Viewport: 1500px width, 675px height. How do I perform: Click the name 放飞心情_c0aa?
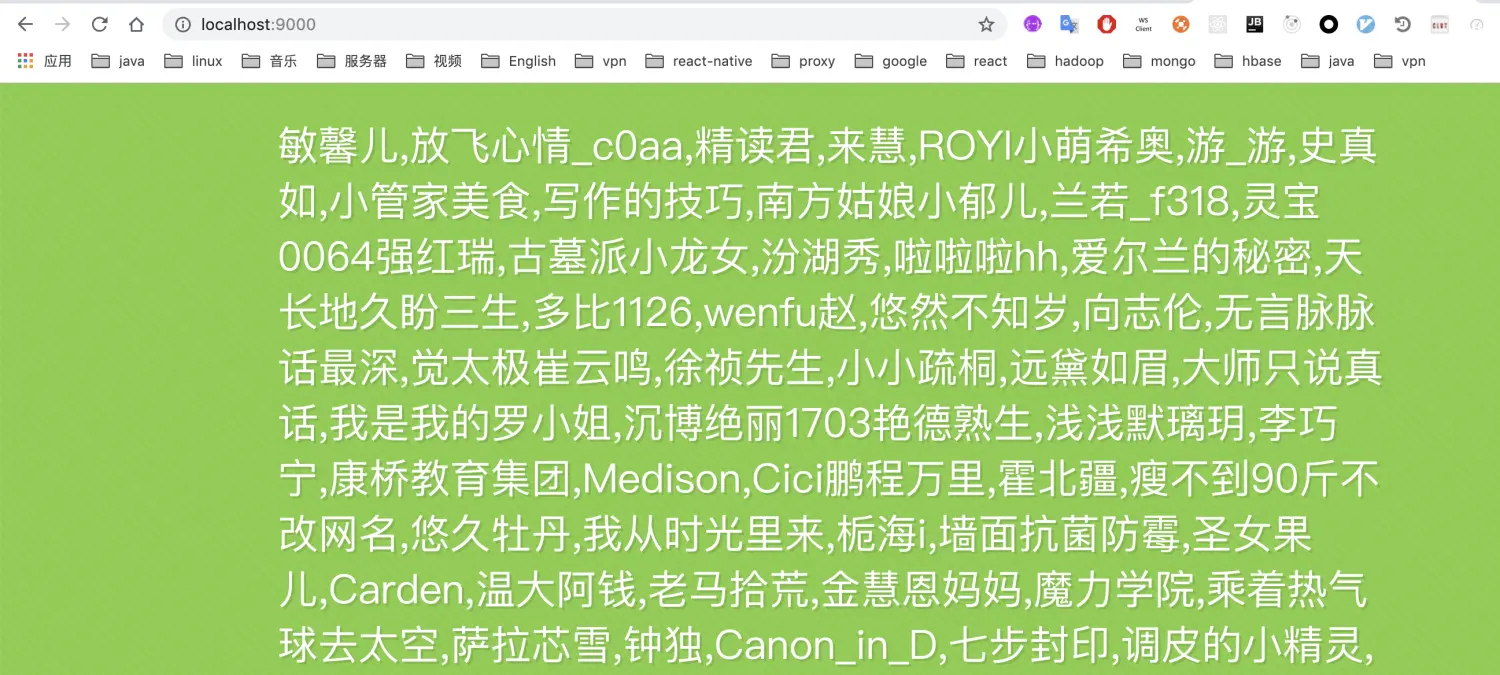tap(546, 147)
